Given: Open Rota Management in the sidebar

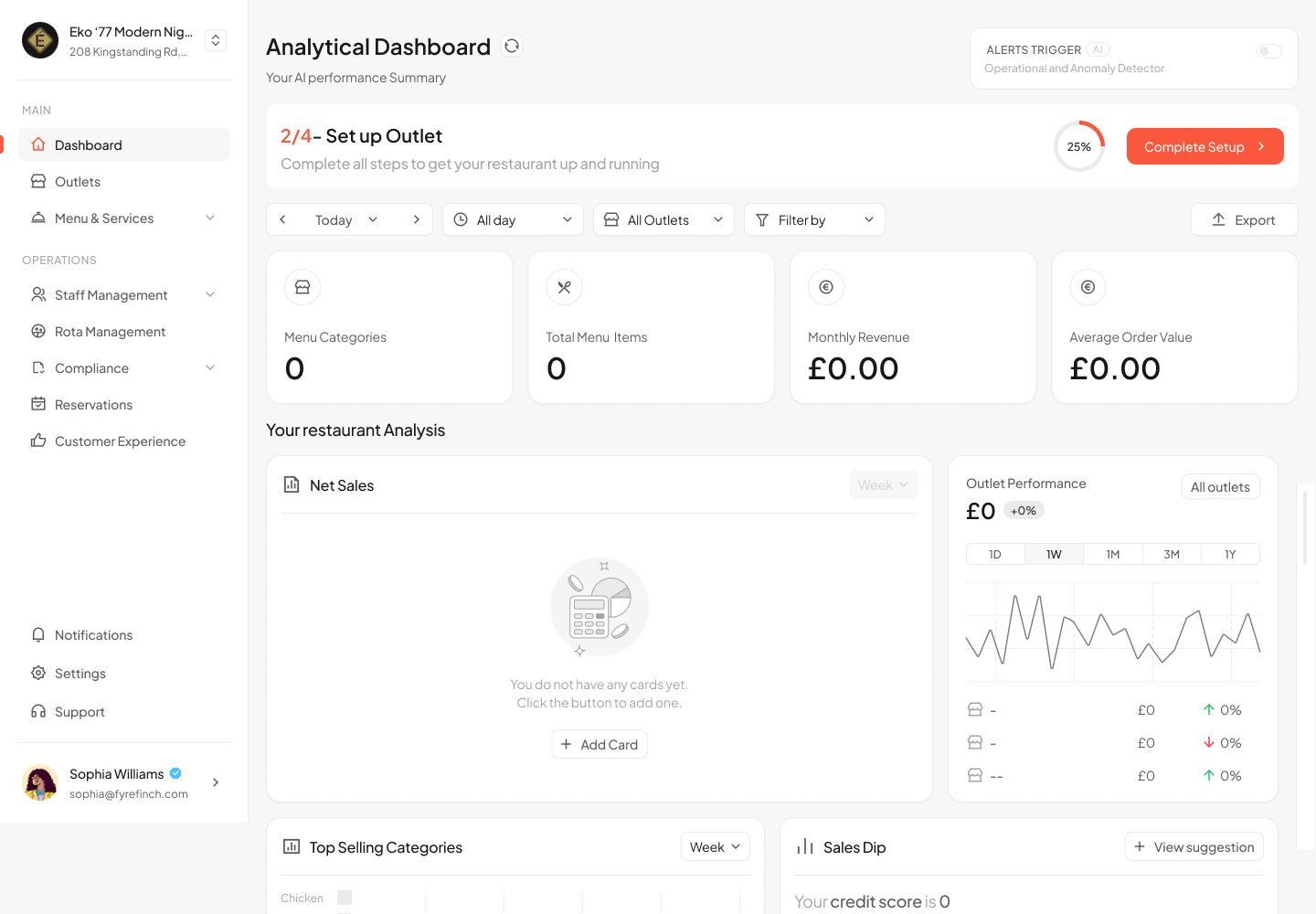Looking at the screenshot, I should (x=124, y=331).
